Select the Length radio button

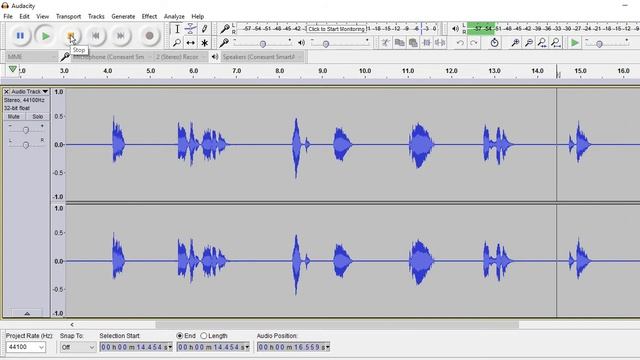(204, 336)
